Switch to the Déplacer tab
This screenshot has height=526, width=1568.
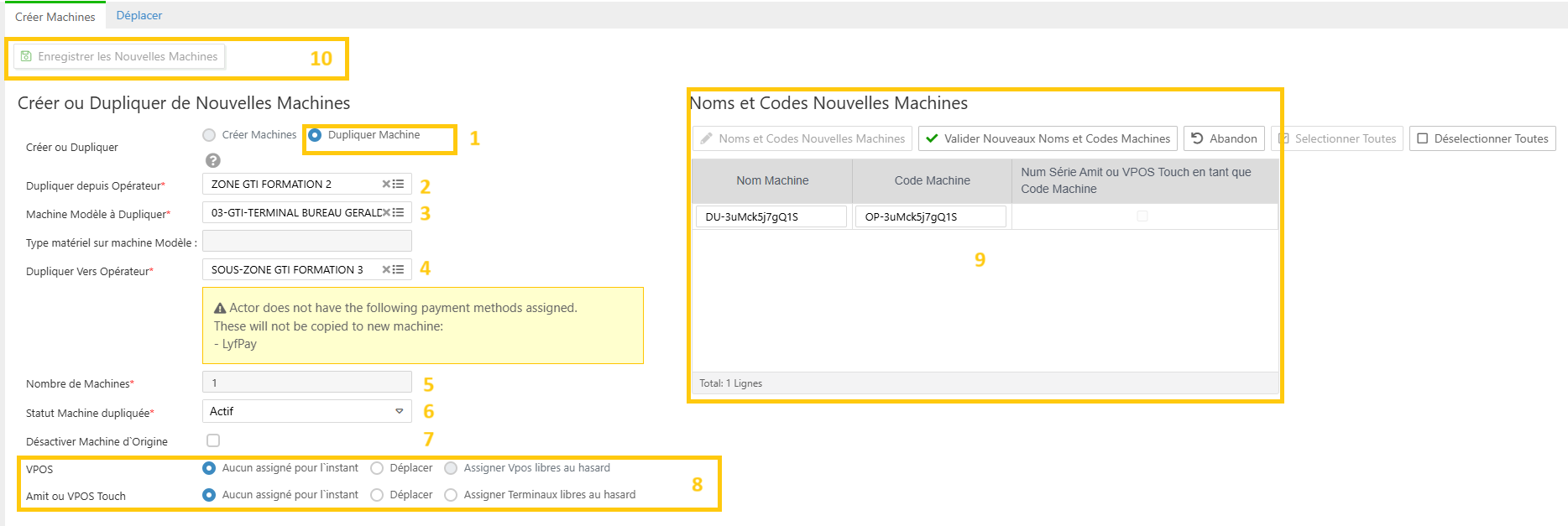tap(139, 16)
